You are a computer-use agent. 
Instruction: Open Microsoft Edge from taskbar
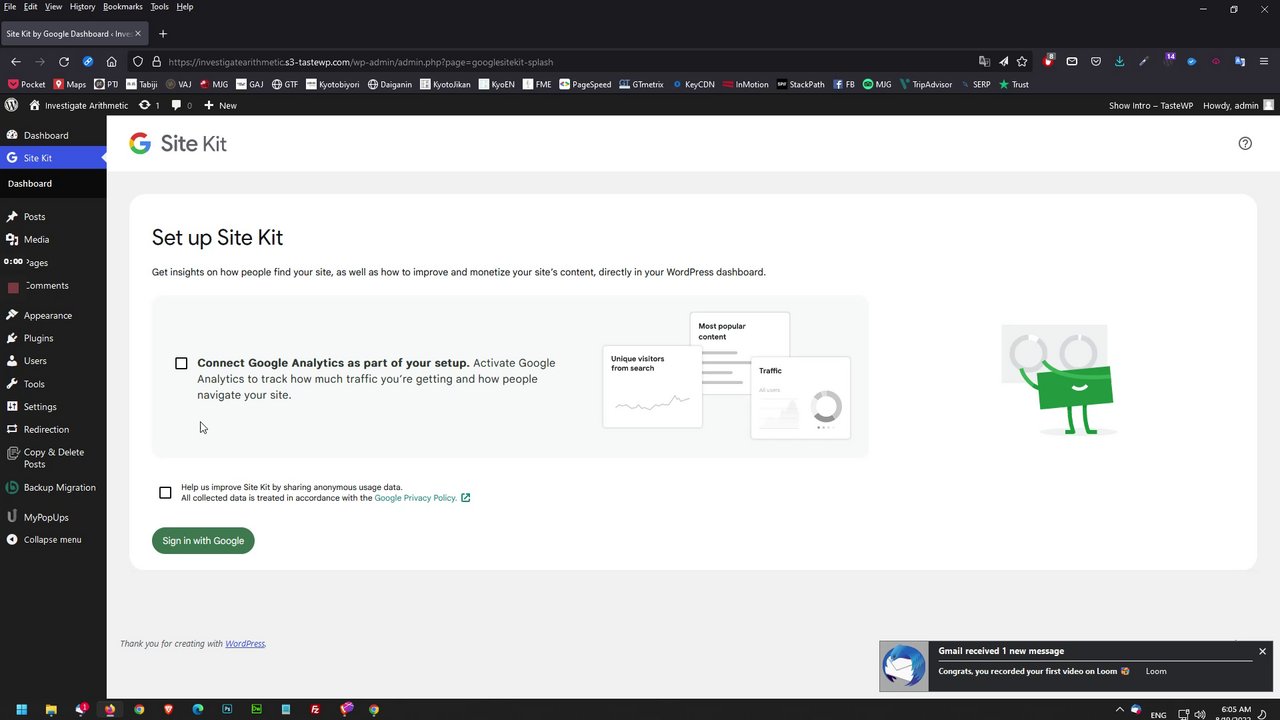[198, 710]
